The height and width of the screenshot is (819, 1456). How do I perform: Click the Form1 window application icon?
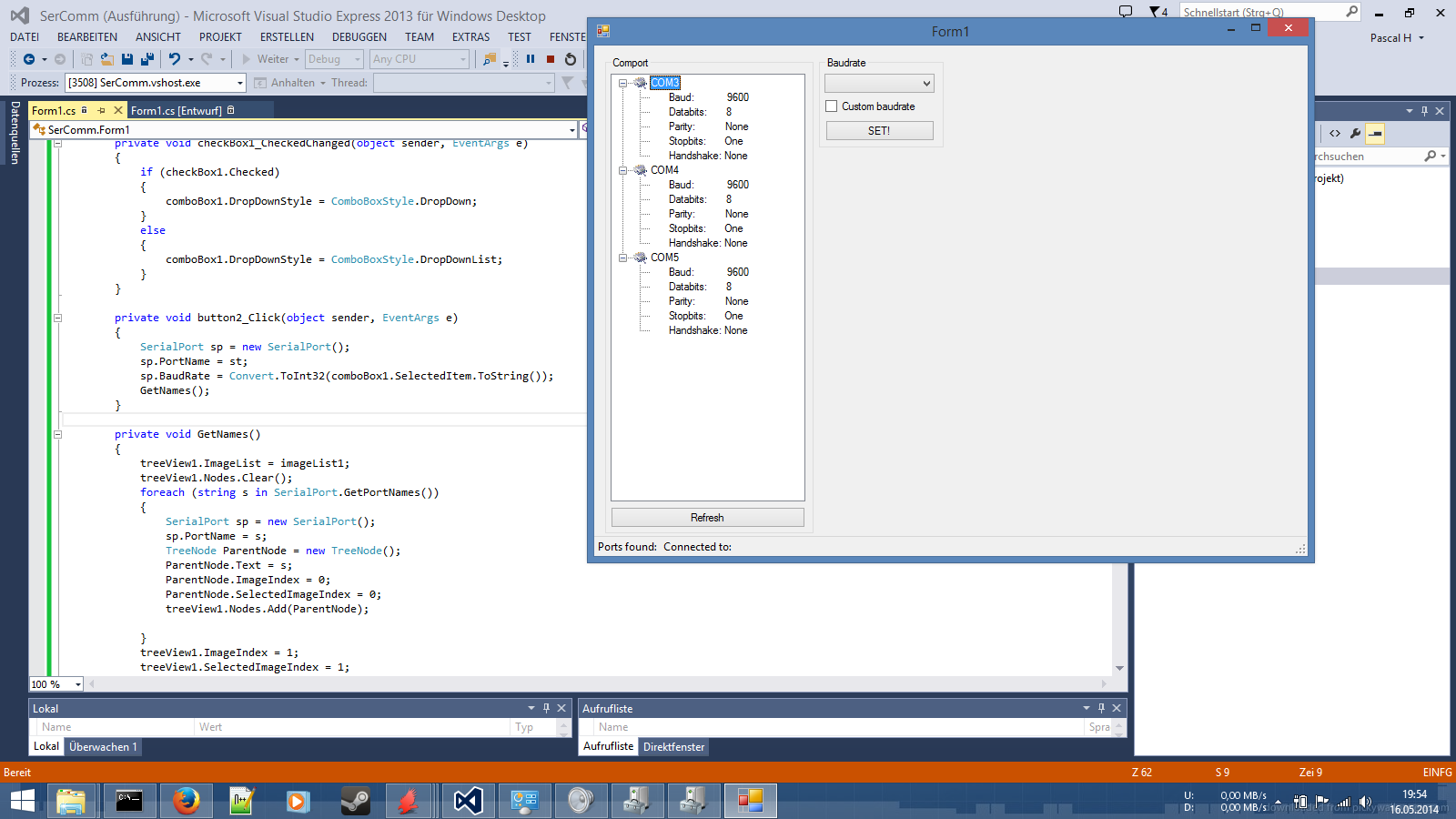pos(602,31)
